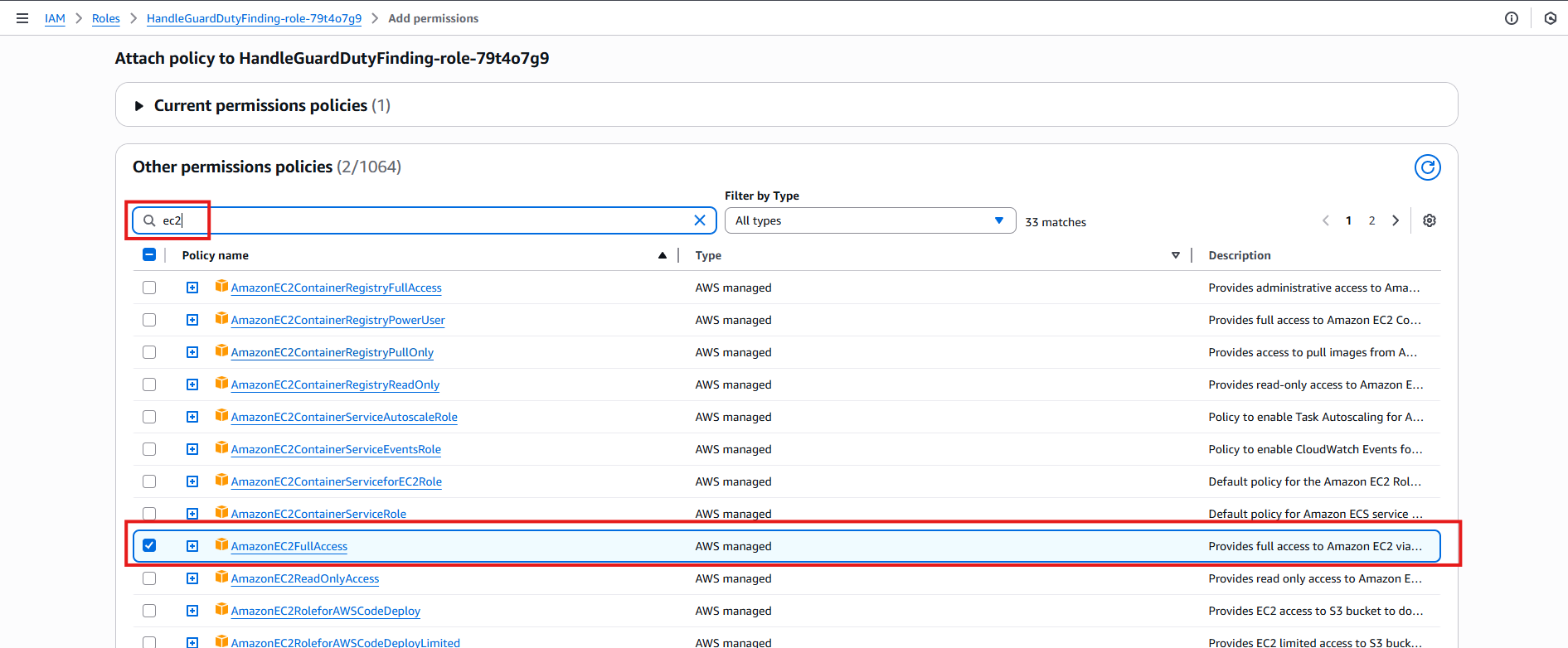The height and width of the screenshot is (648, 1568).
Task: Open table preferences gear icon
Action: (x=1430, y=220)
